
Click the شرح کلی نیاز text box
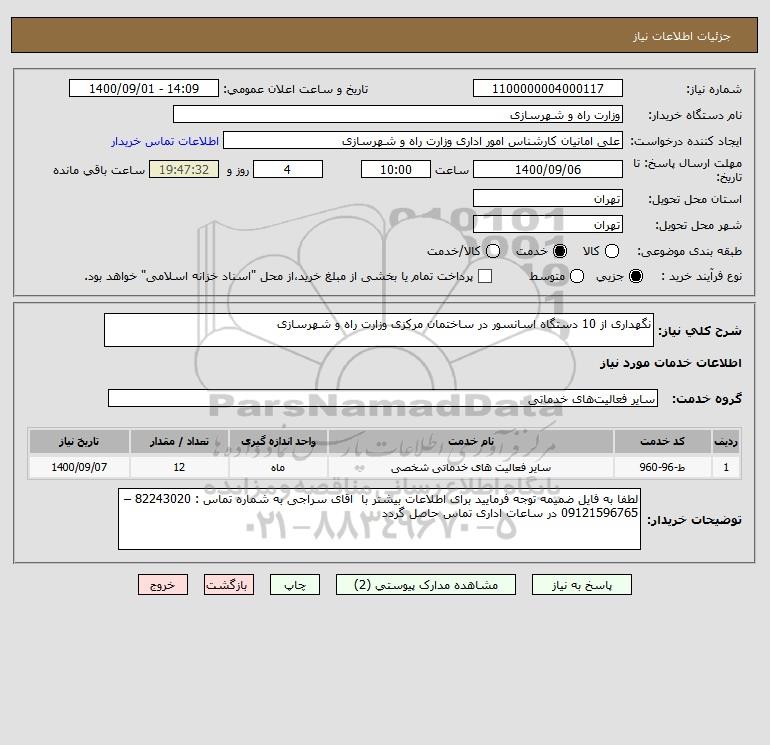pos(379,330)
